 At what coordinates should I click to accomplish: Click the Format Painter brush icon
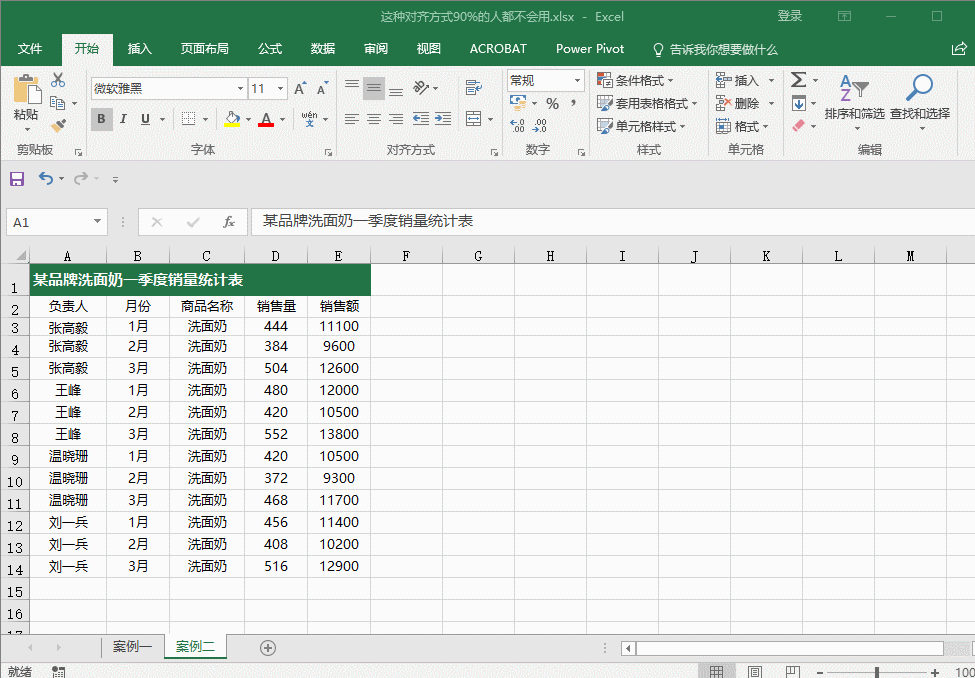coord(58,126)
